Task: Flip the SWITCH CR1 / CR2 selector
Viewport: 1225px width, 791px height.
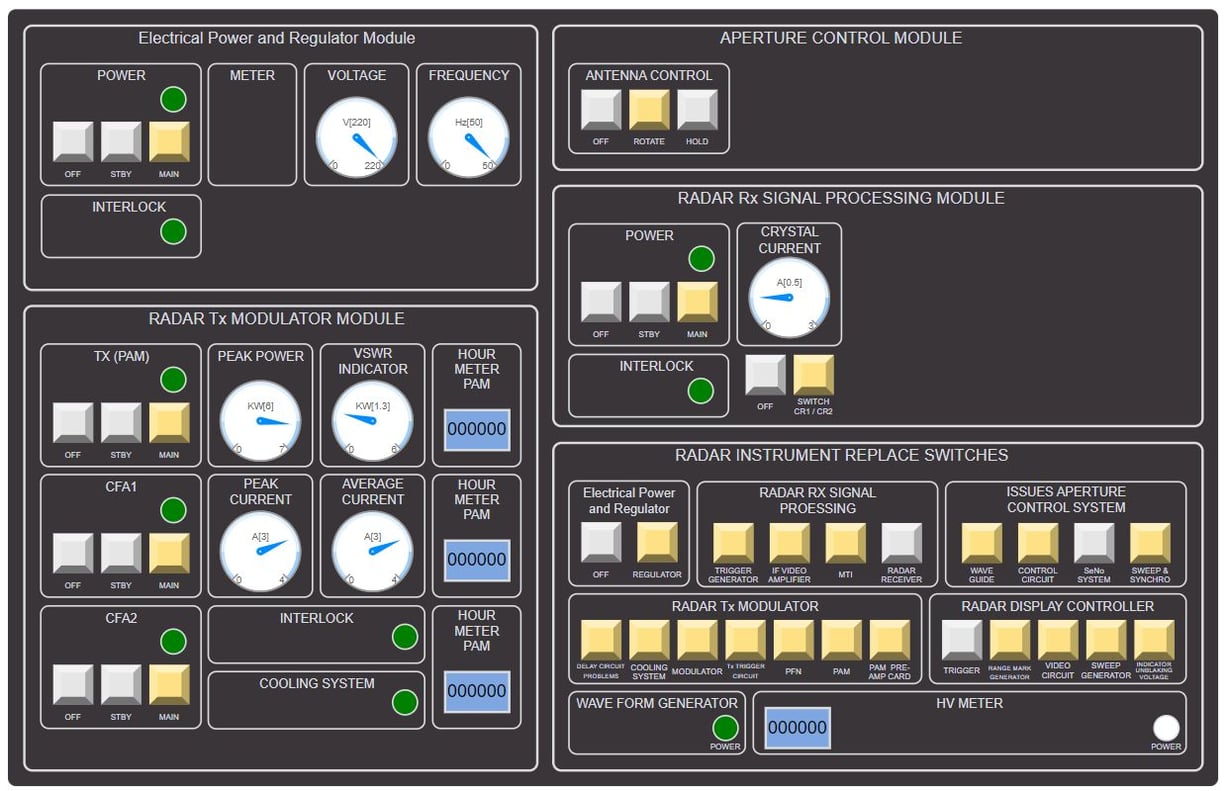Action: coord(813,377)
